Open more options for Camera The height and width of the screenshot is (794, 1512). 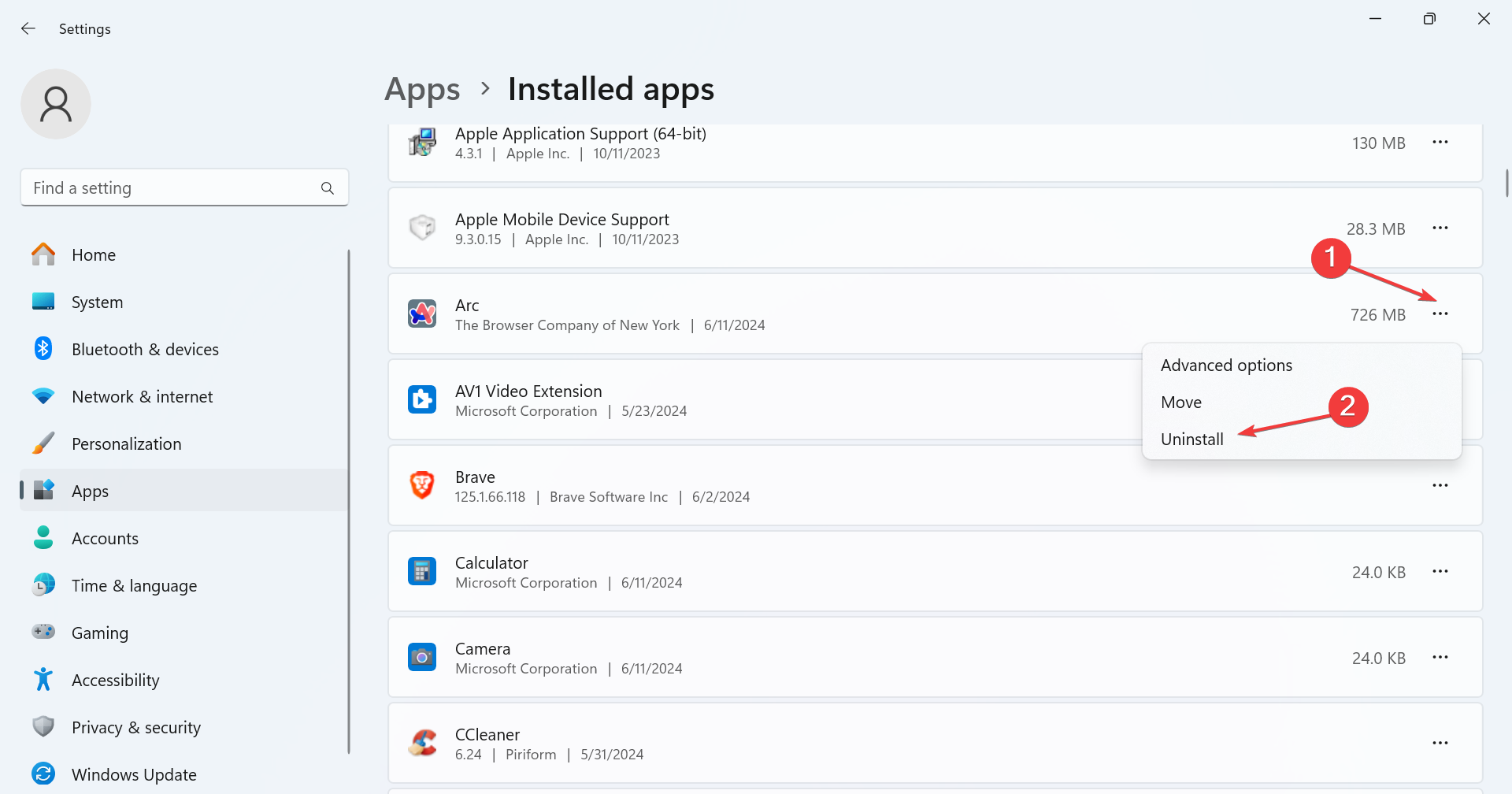1440,657
